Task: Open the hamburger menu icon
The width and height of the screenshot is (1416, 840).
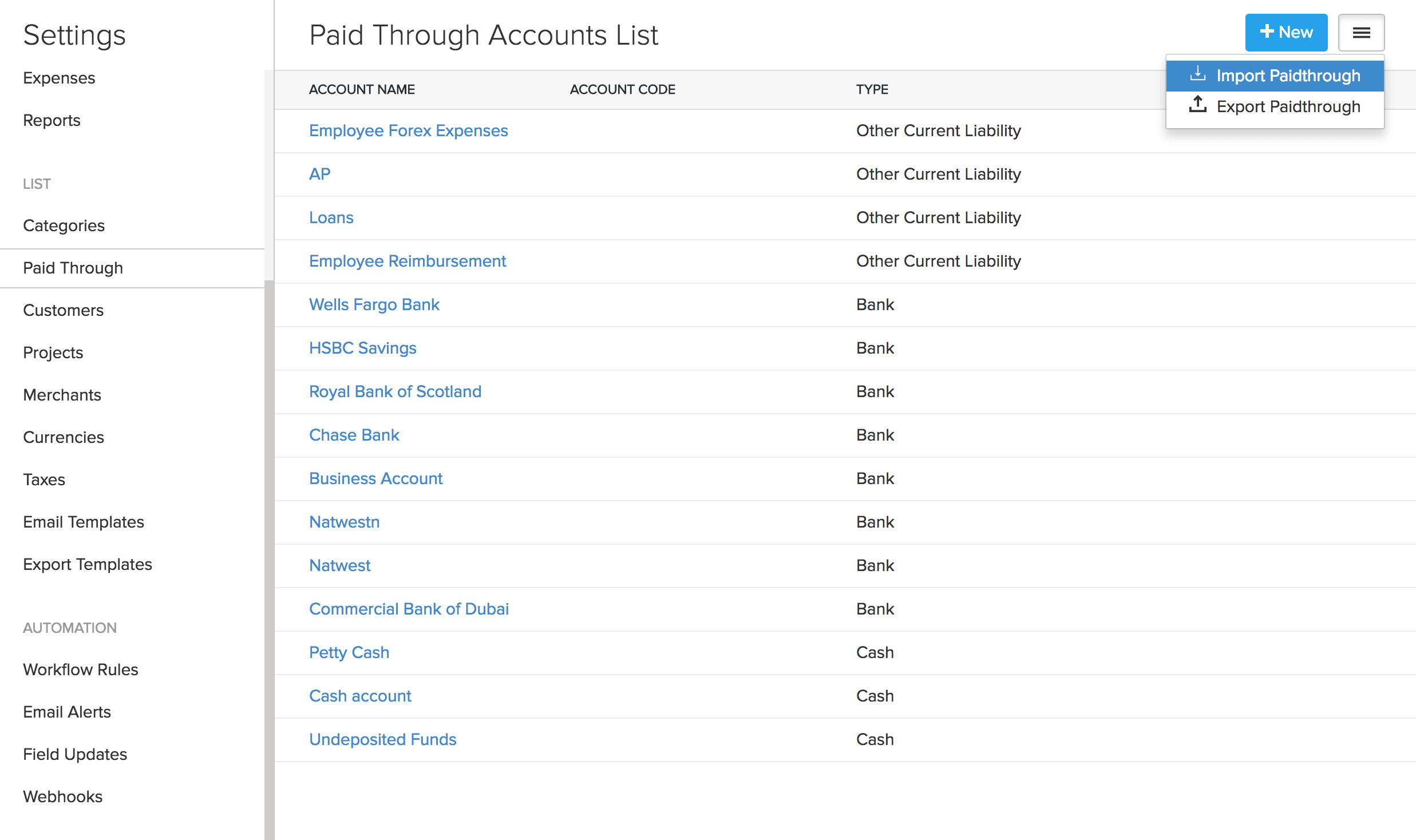Action: pyautogui.click(x=1362, y=33)
